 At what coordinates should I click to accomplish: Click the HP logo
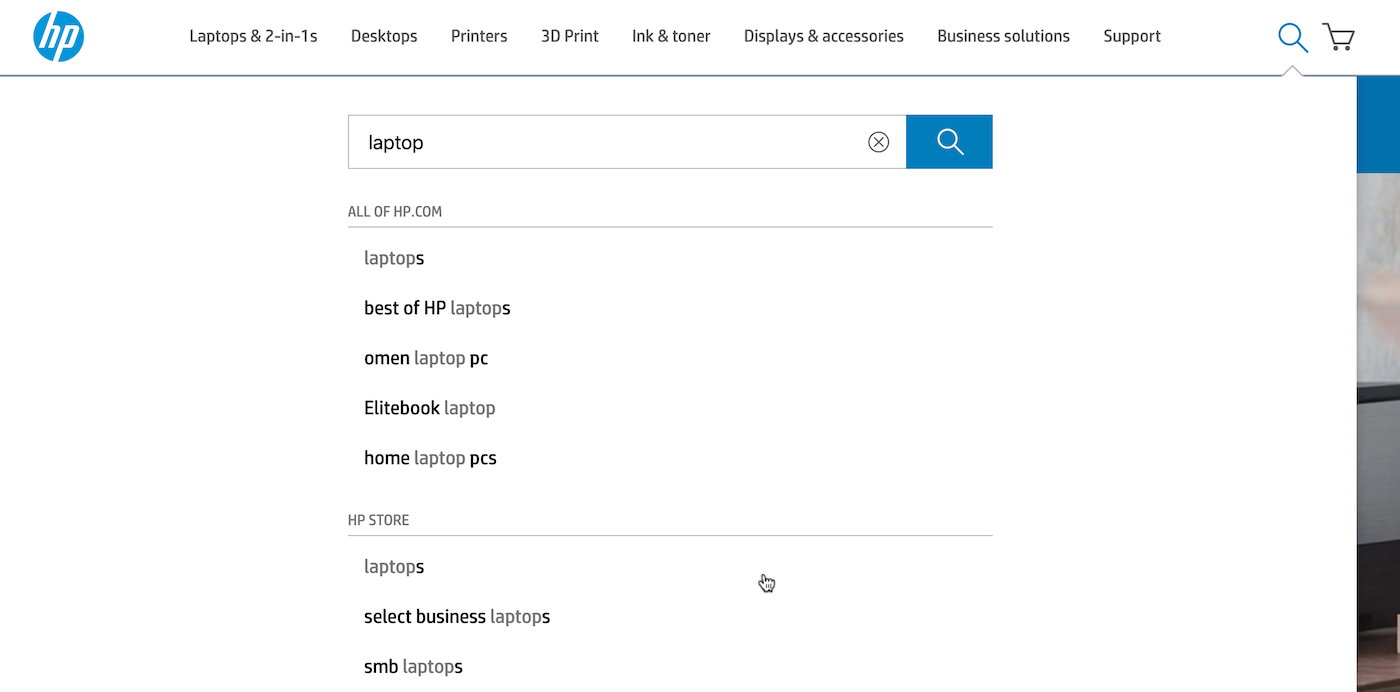click(x=58, y=36)
